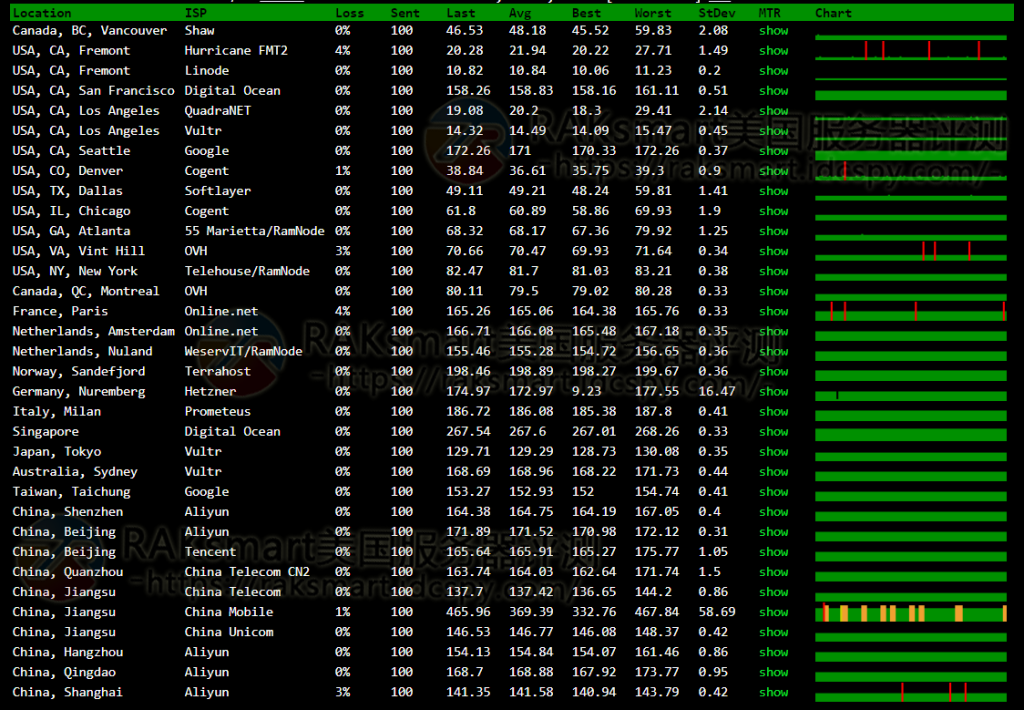This screenshot has height=710, width=1024.
Task: Open show link for Beijing Tencent
Action: [773, 551]
